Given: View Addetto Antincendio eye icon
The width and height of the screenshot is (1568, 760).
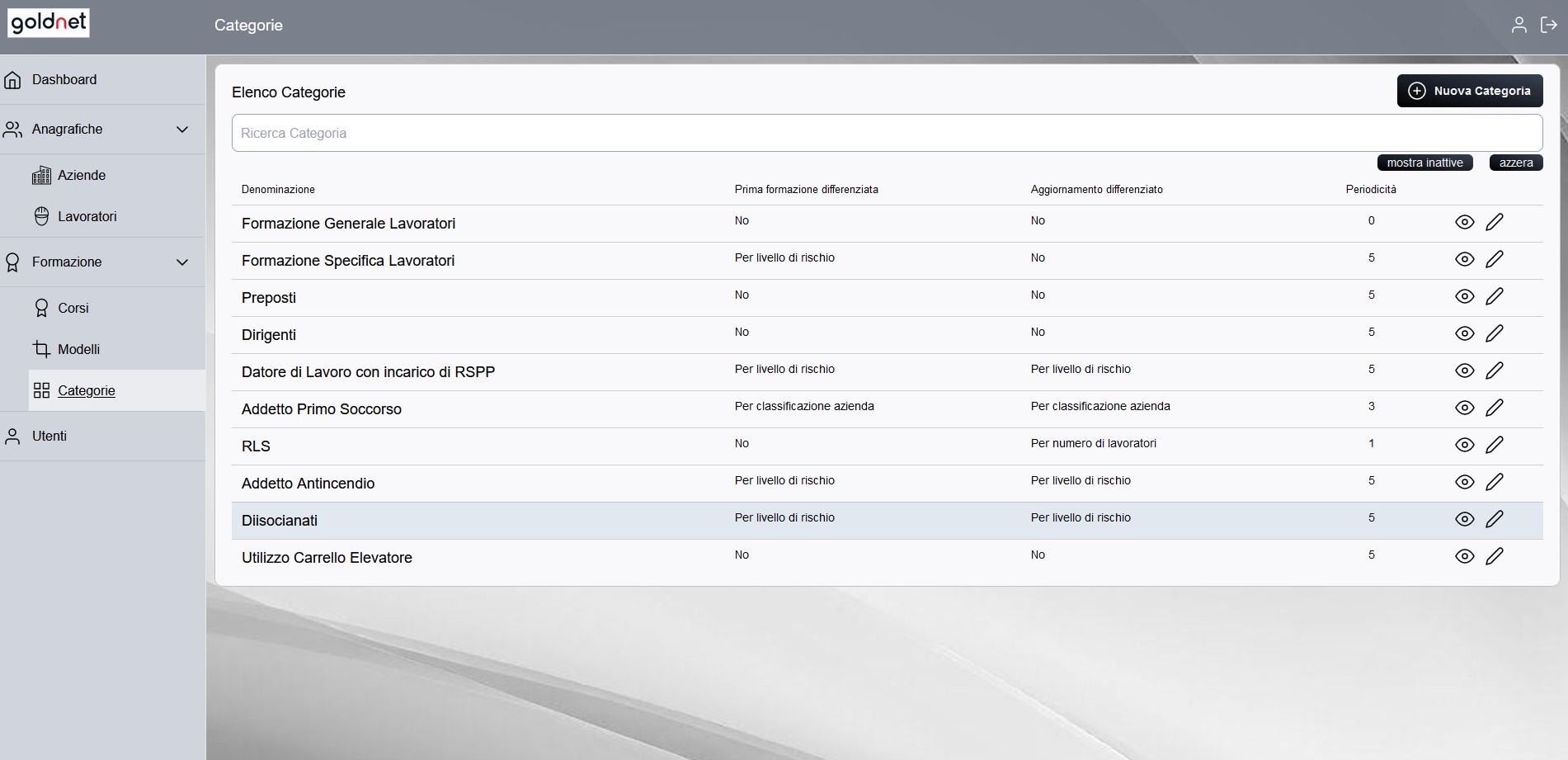Looking at the screenshot, I should (1465, 482).
